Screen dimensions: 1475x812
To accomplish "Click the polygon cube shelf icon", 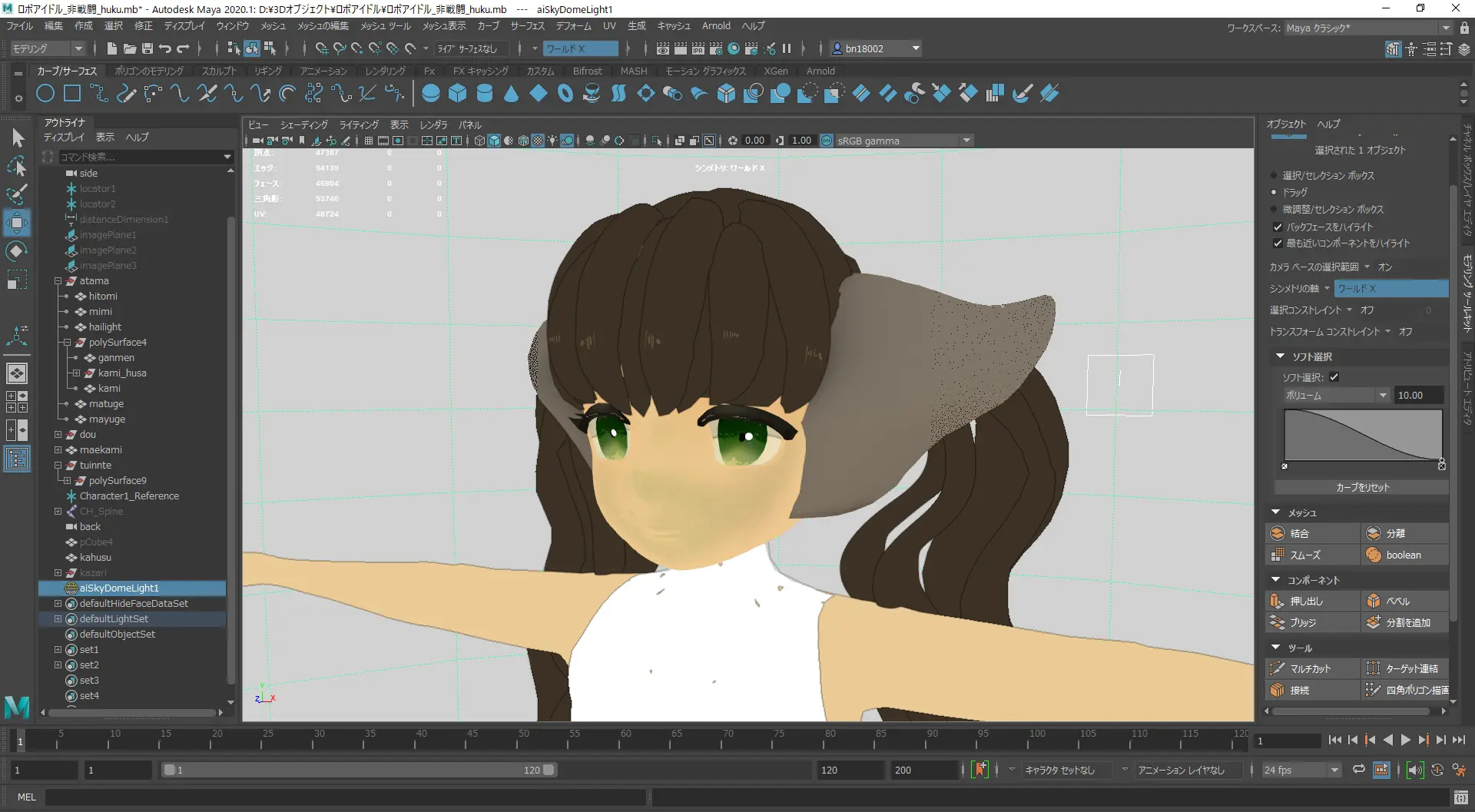I will (x=458, y=94).
